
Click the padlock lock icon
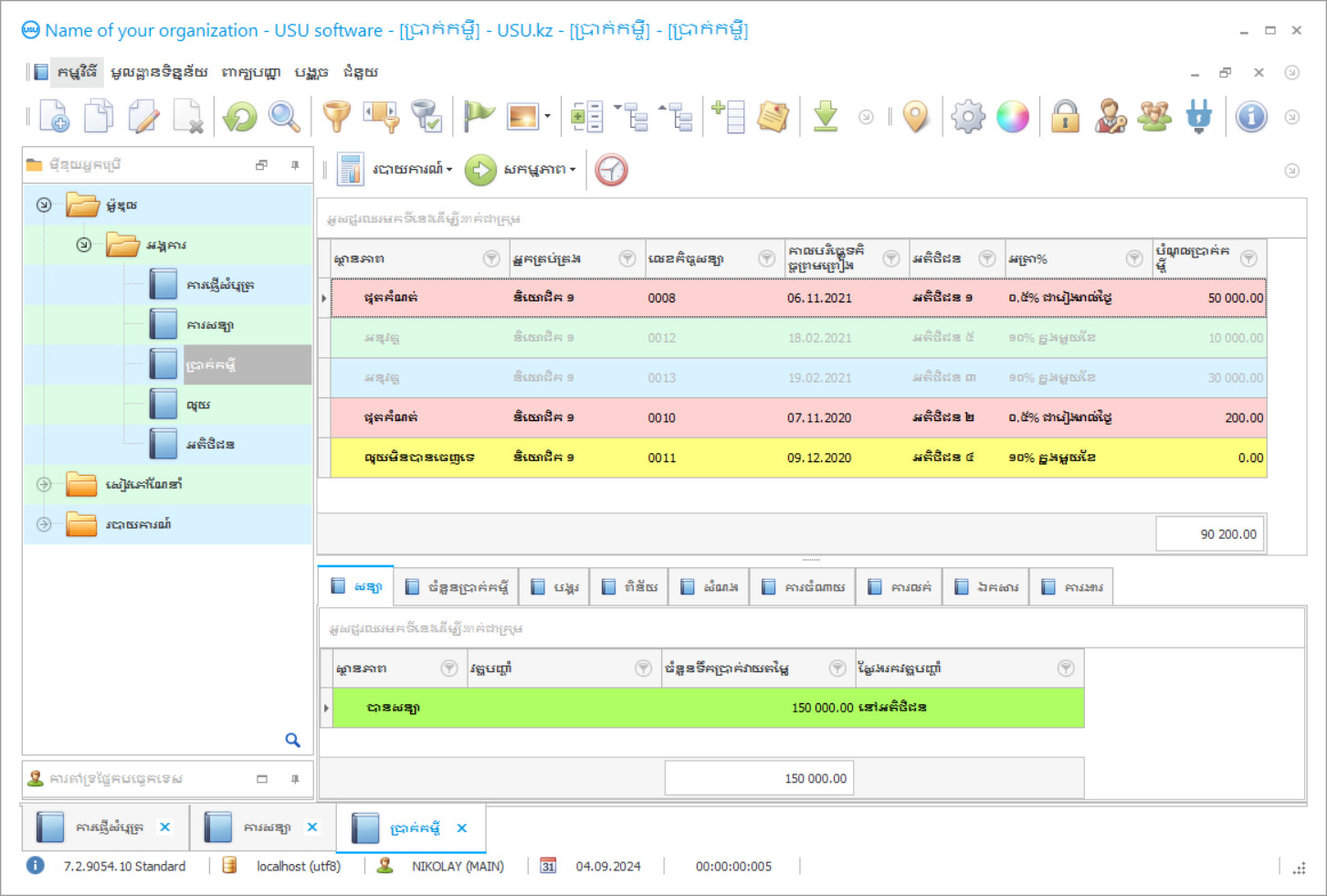pos(1065,117)
